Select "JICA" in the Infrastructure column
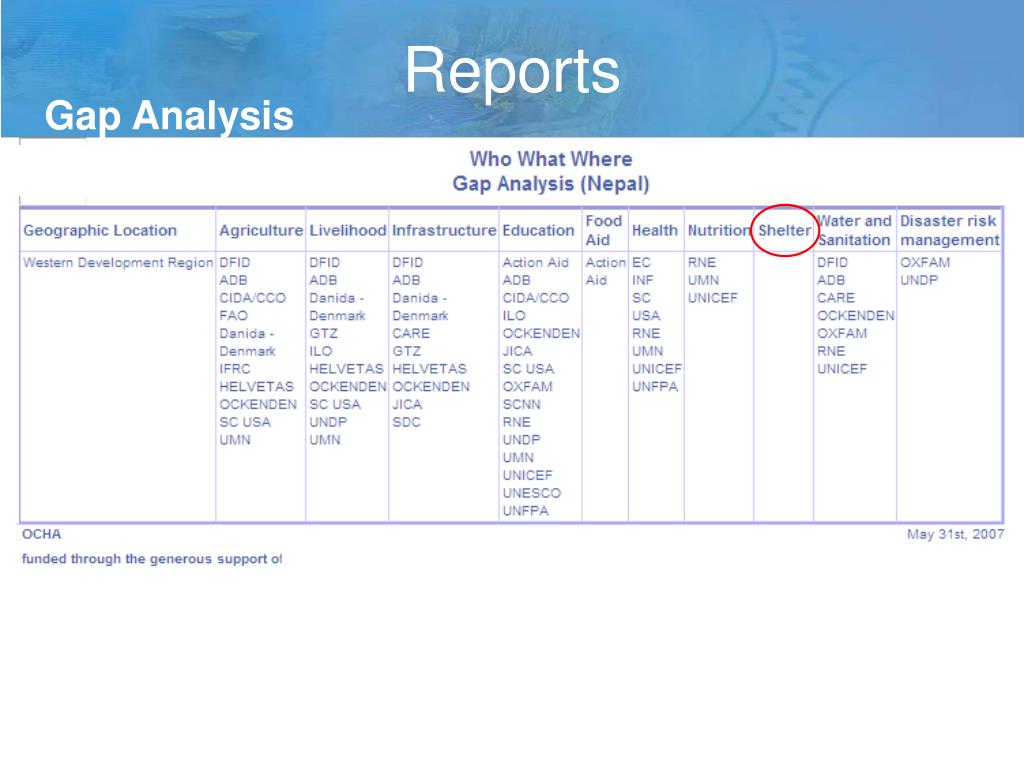This screenshot has width=1024, height=768. [407, 404]
